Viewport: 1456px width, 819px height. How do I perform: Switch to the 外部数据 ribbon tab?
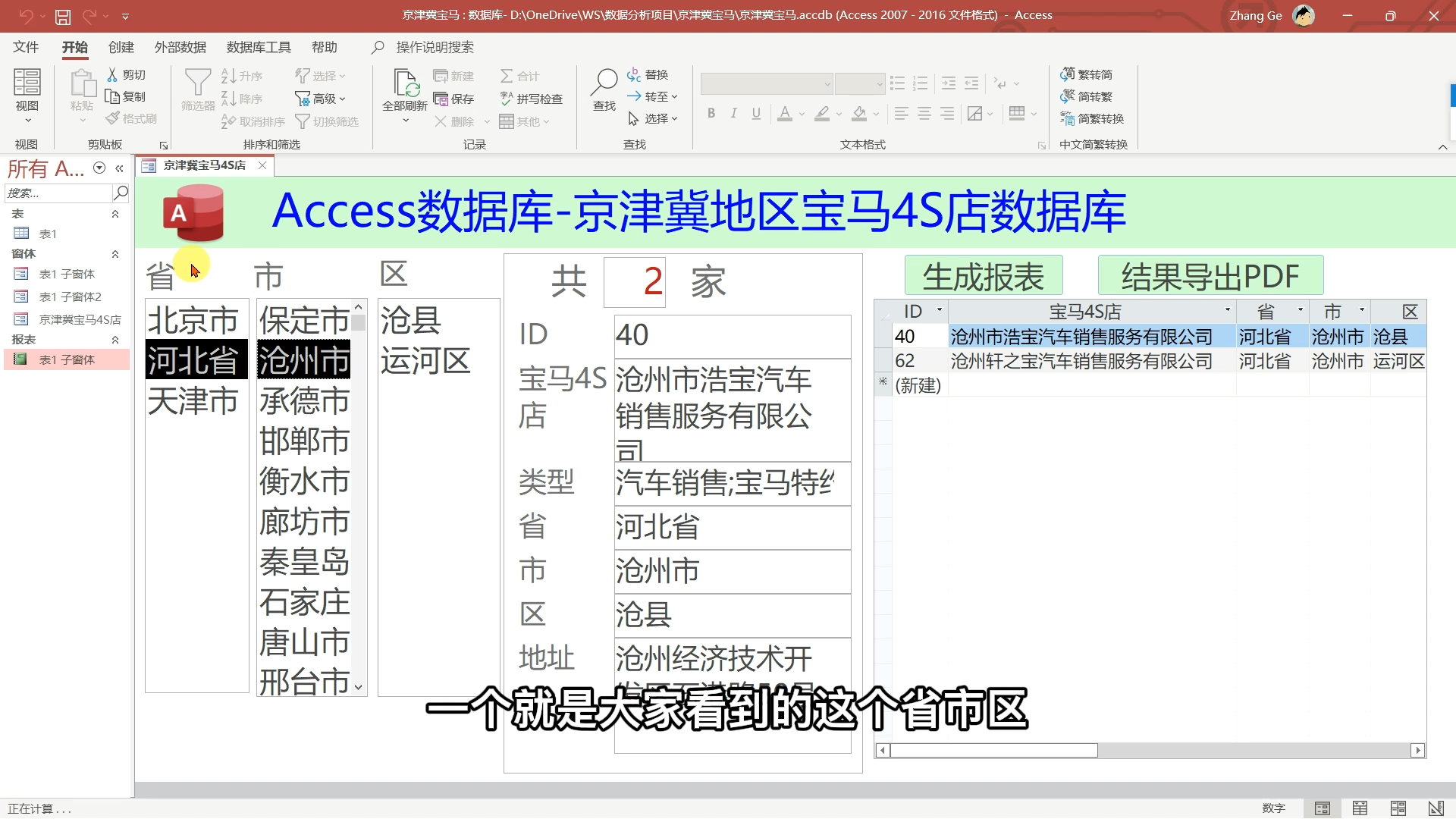[180, 47]
